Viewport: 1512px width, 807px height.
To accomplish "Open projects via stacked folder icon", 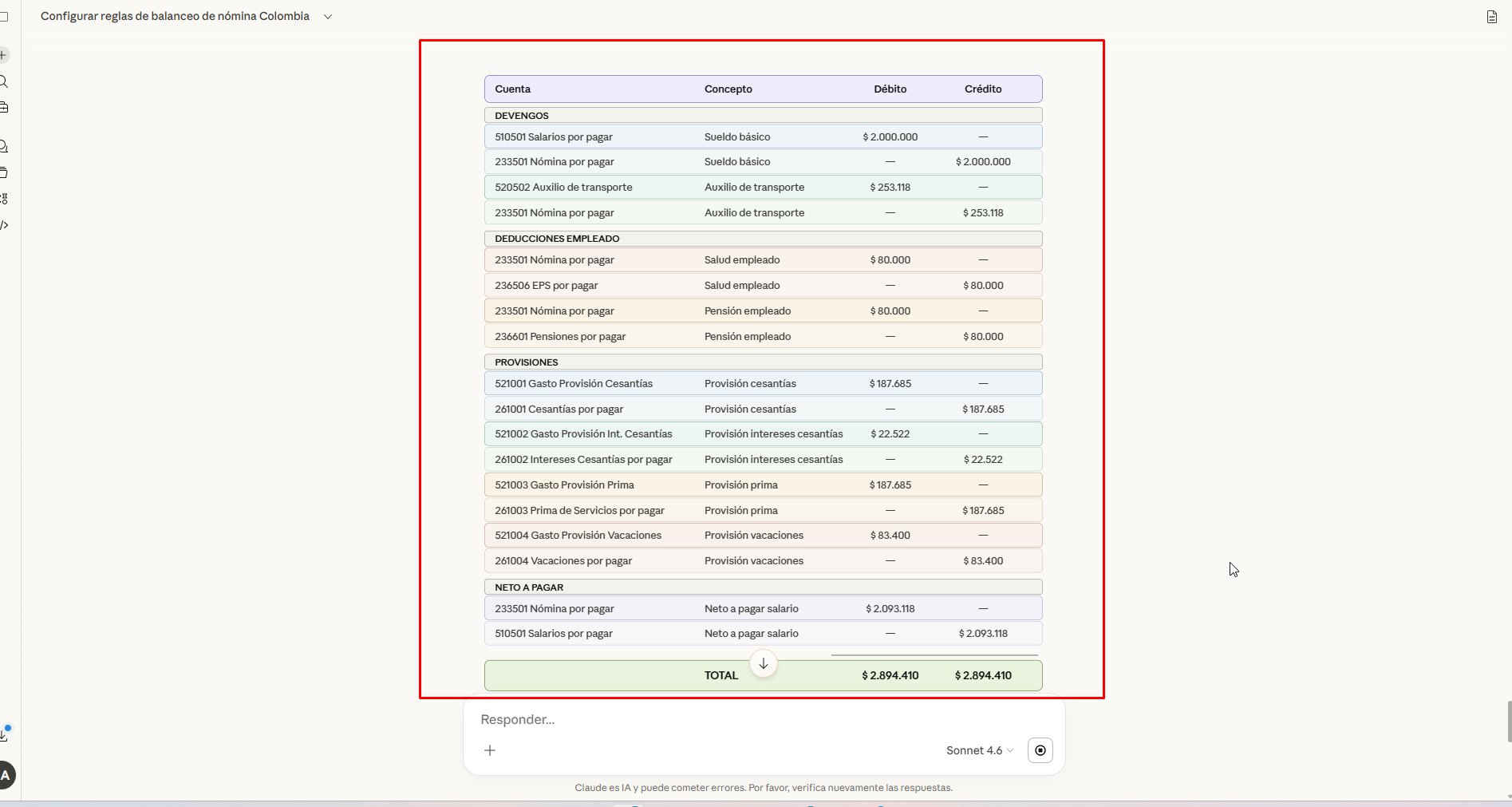I will [x=3, y=172].
